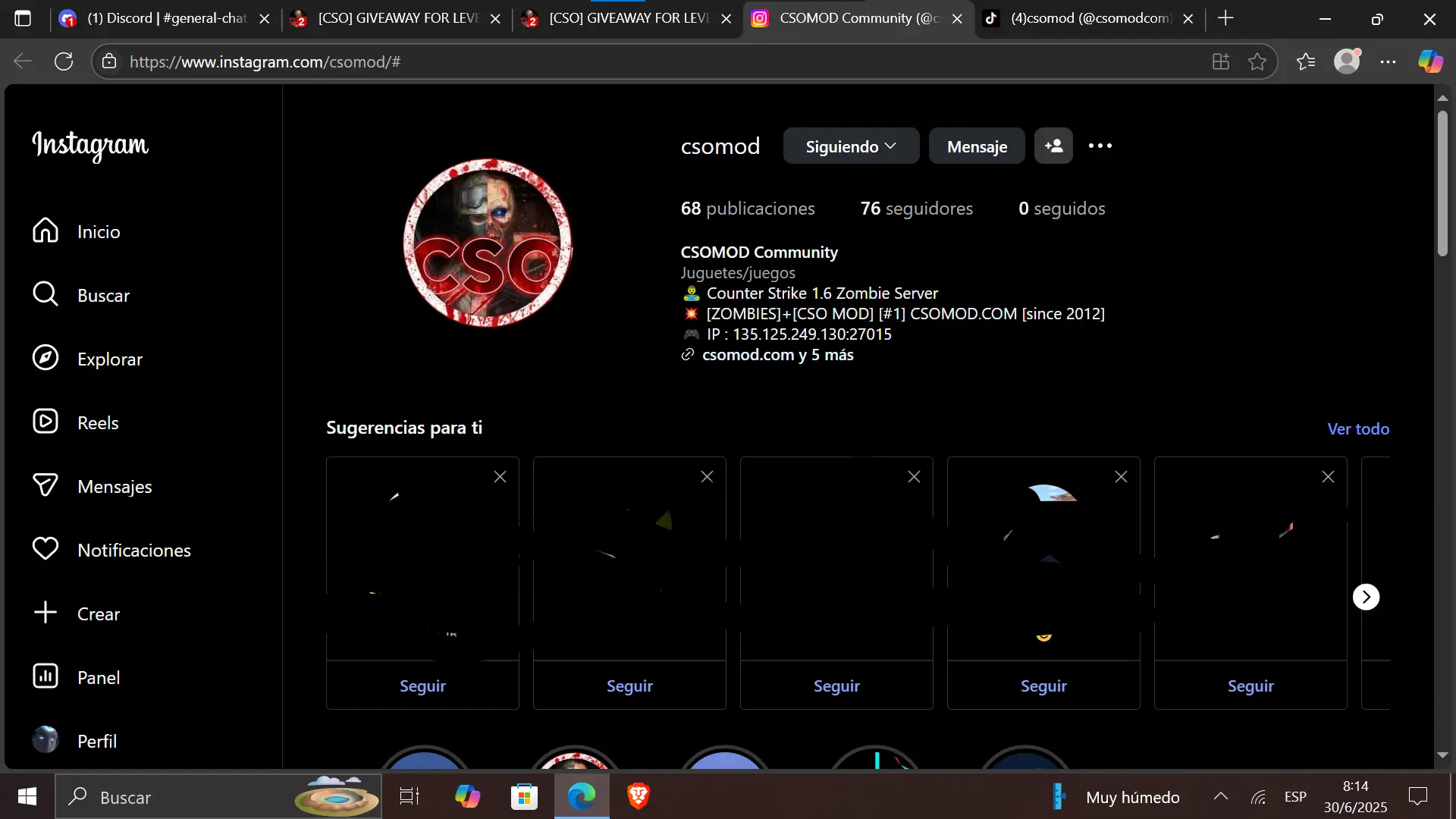1456x819 pixels.
Task: Open the Reels sidebar icon
Action: pyautogui.click(x=45, y=422)
